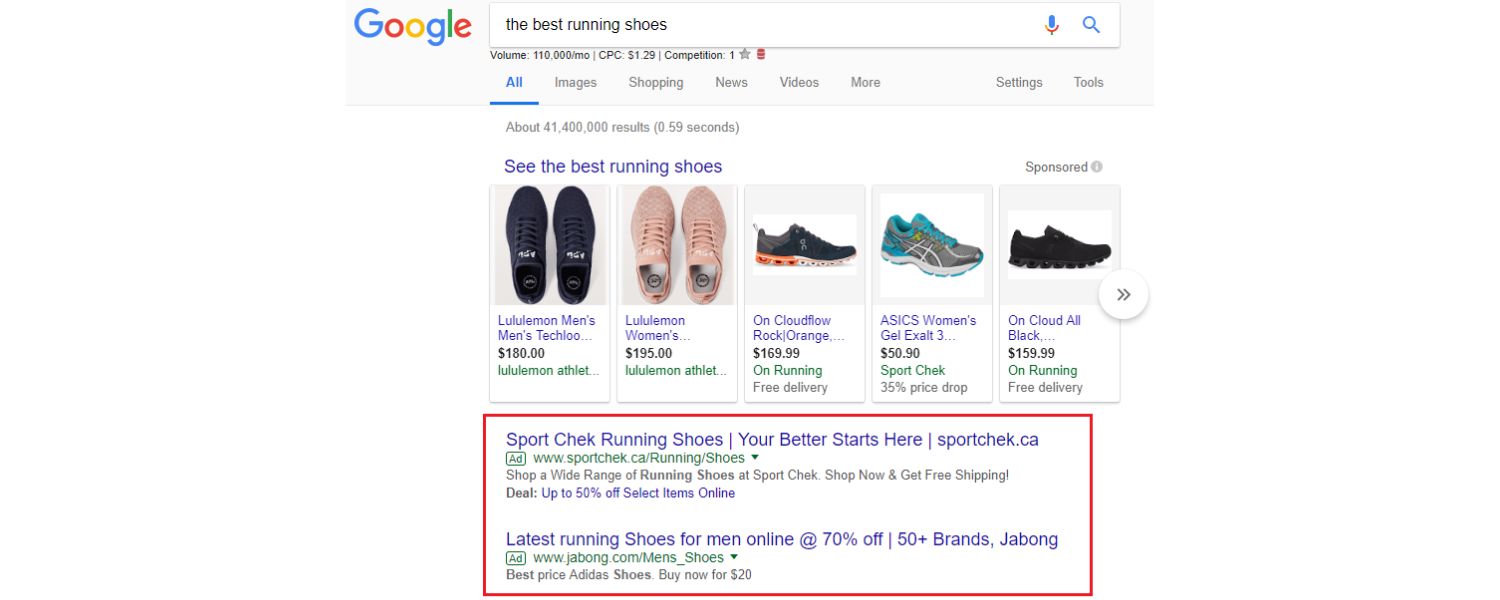
Task: Click the ASICS Women's Gel Exalt shoe image
Action: point(932,245)
